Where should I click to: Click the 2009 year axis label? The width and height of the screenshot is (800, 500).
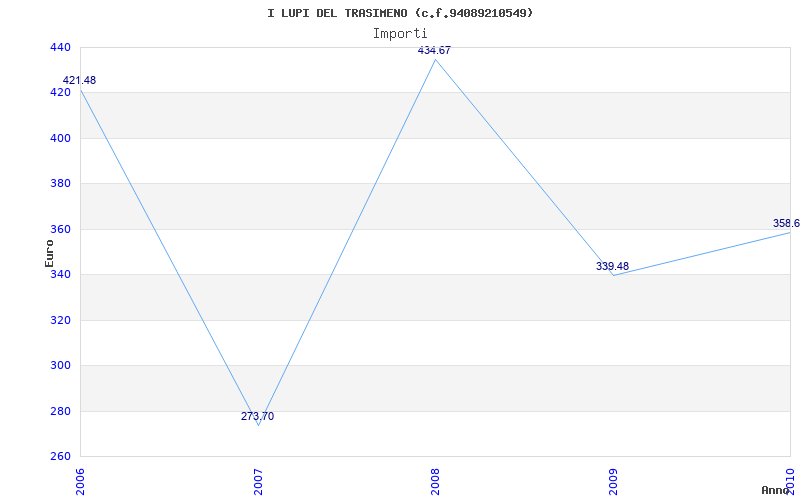(613, 482)
